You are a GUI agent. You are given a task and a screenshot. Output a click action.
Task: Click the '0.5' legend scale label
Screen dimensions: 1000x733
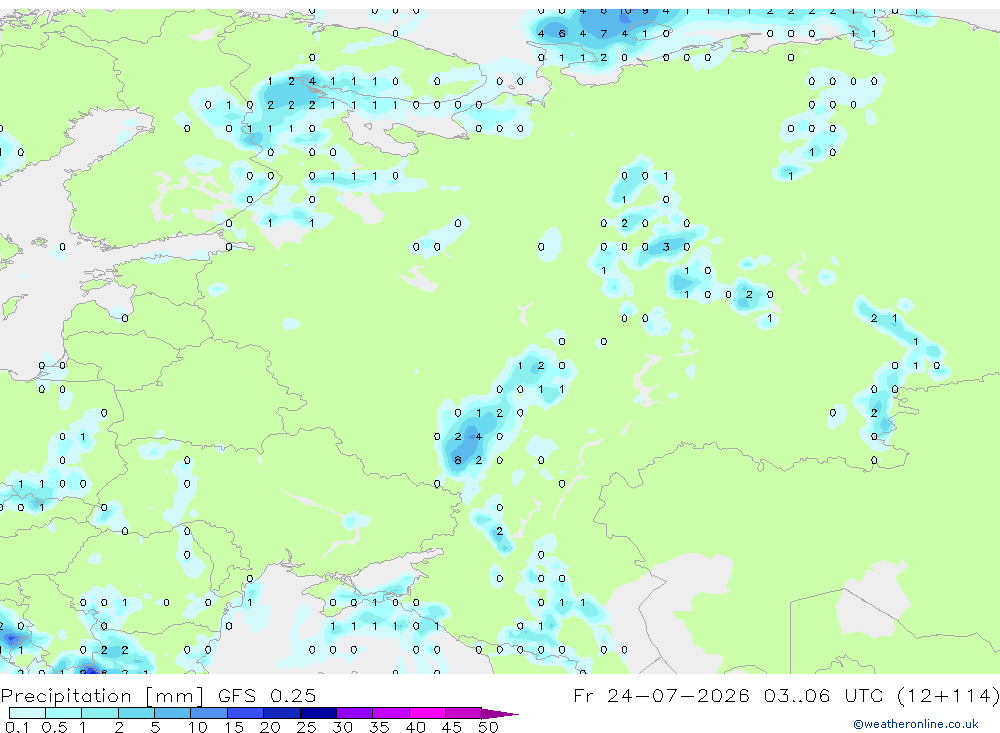coord(54,727)
